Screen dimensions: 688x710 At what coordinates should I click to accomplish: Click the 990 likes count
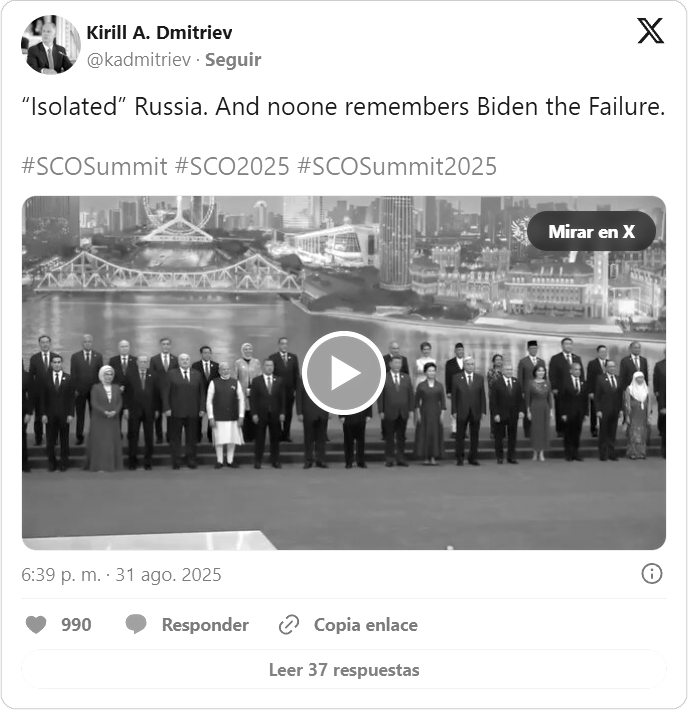[76, 625]
